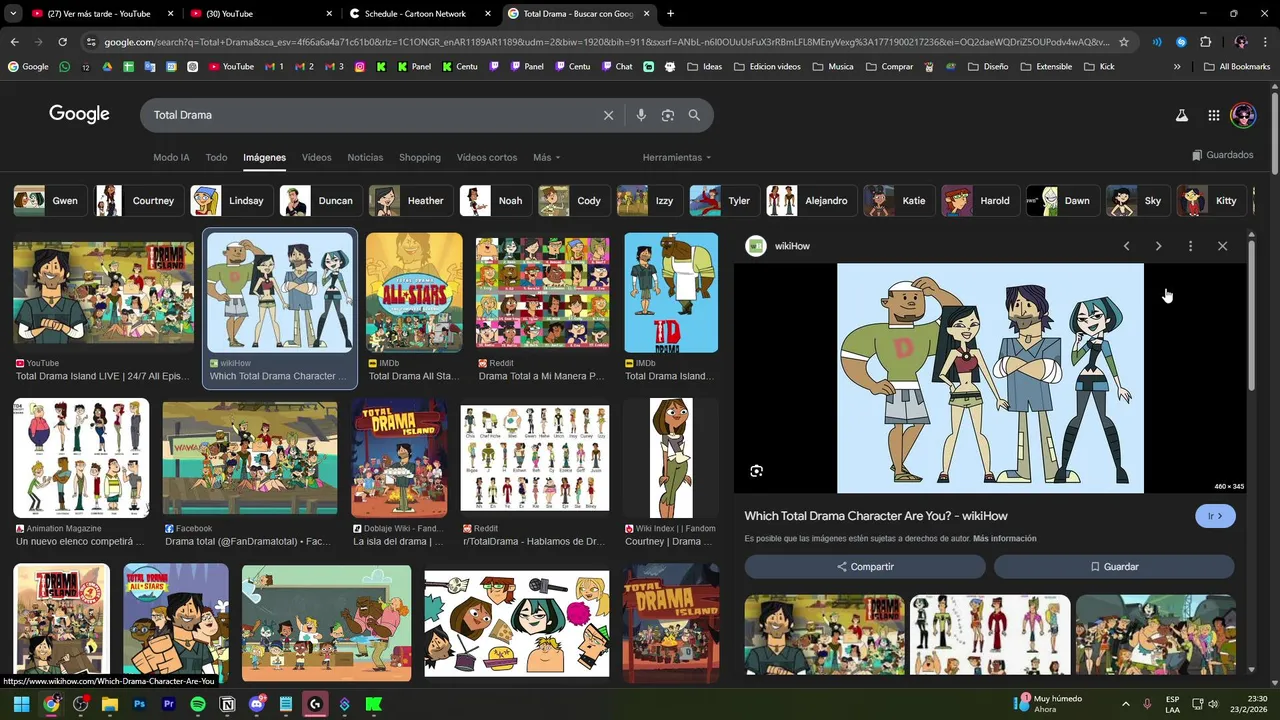Viewport: 1280px width, 720px height.
Task: Switch to the Noticias tab
Action: (365, 157)
